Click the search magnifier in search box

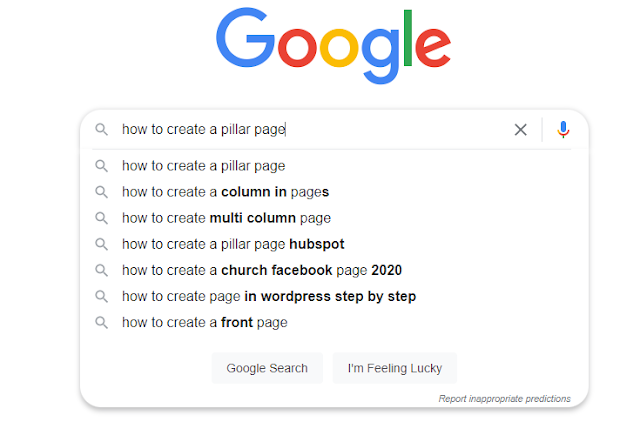click(101, 129)
